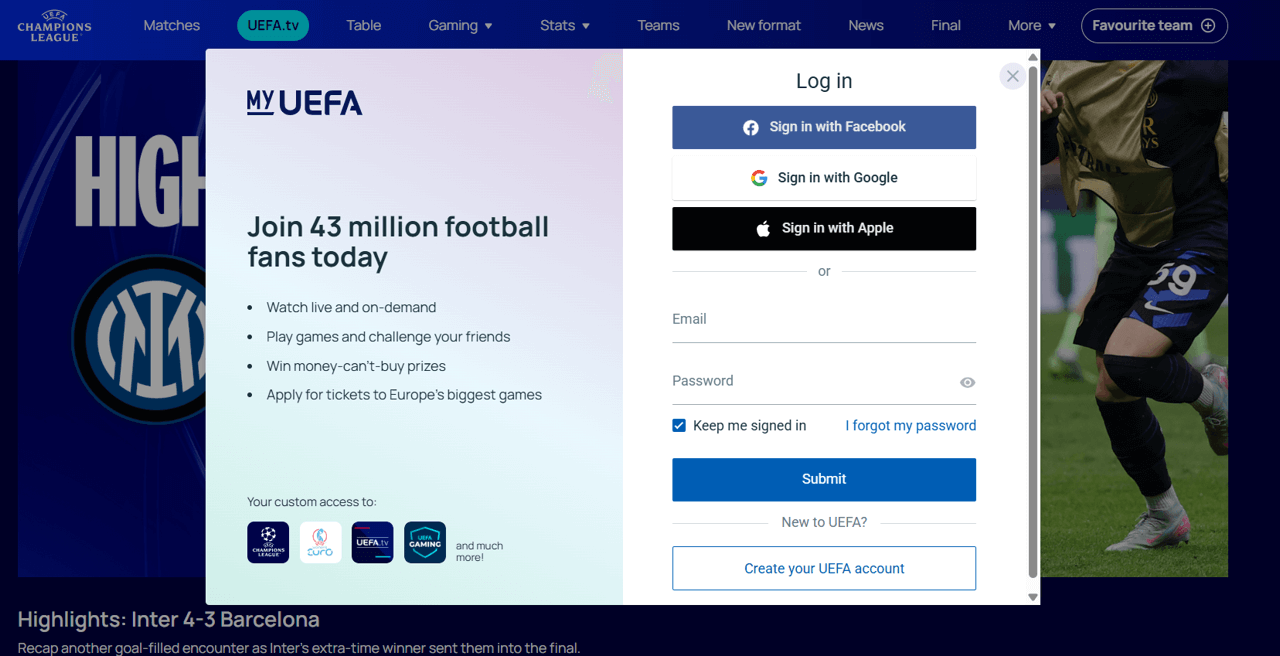Select the Facebook icon on sign-in button
Image resolution: width=1280 pixels, height=656 pixels.
pos(751,127)
